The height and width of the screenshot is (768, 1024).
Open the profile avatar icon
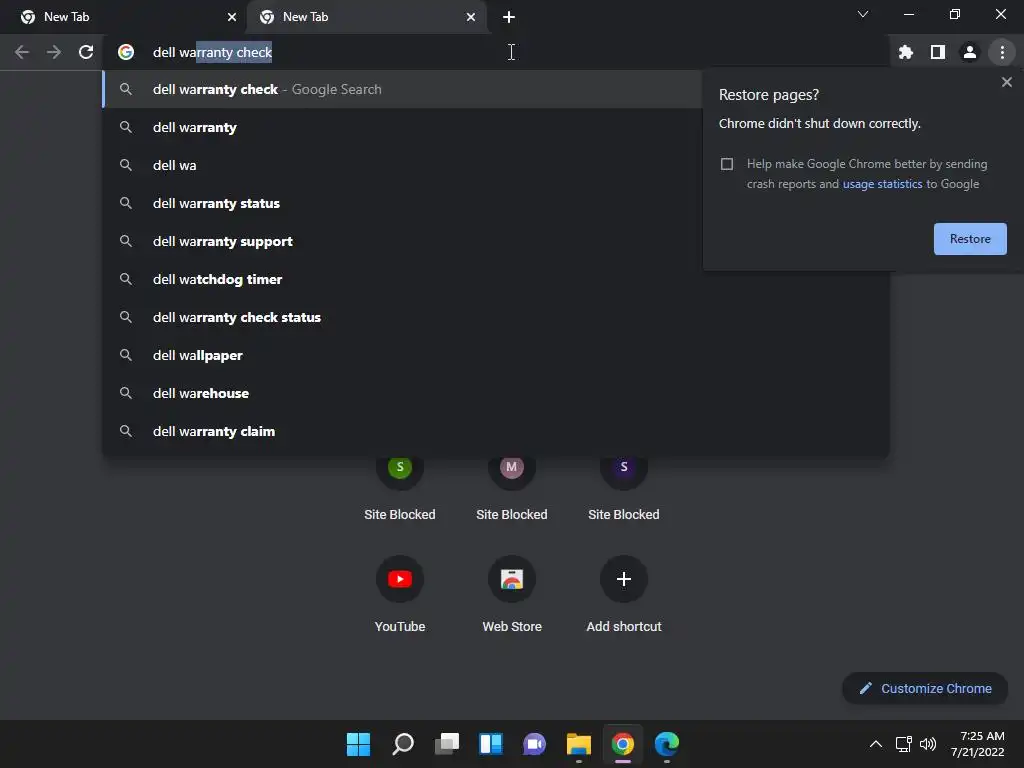tap(970, 52)
